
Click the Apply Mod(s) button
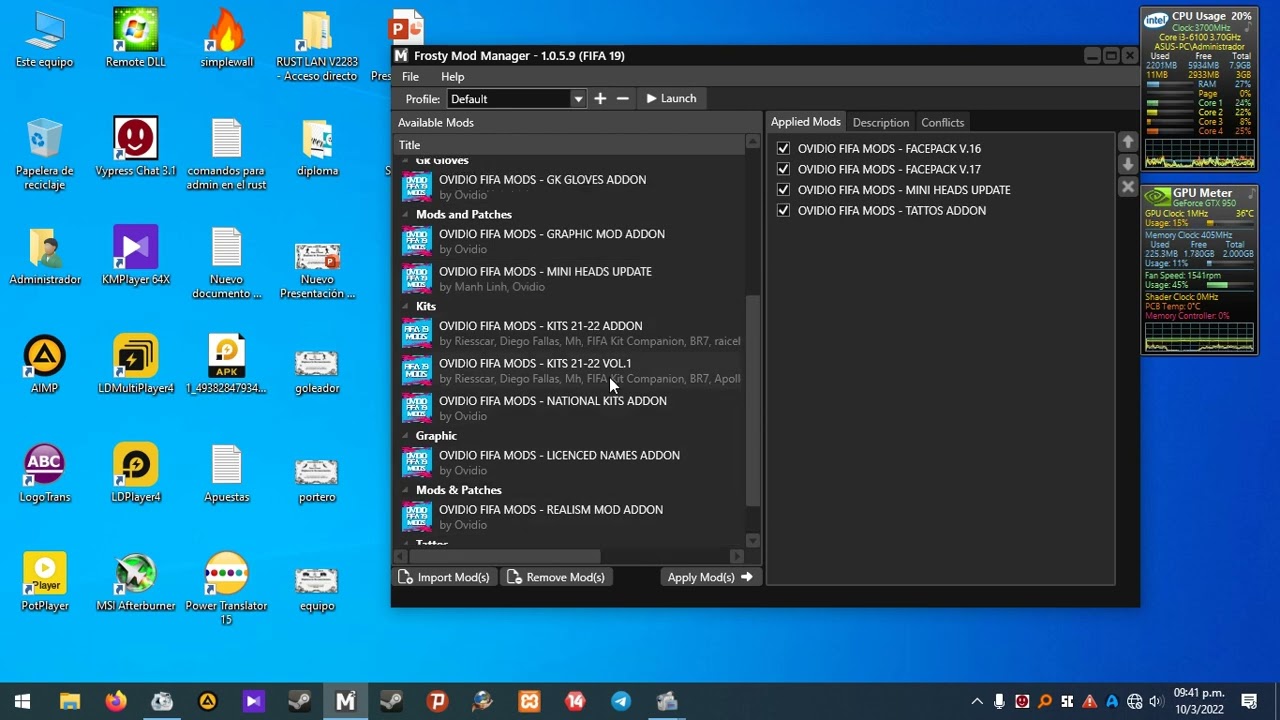coord(710,577)
